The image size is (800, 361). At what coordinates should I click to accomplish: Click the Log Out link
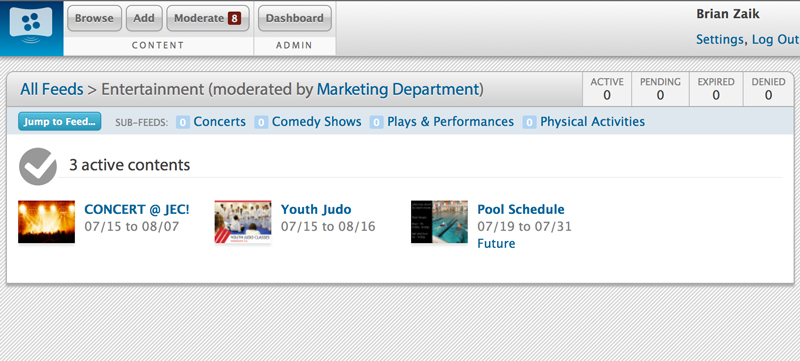pos(776,39)
